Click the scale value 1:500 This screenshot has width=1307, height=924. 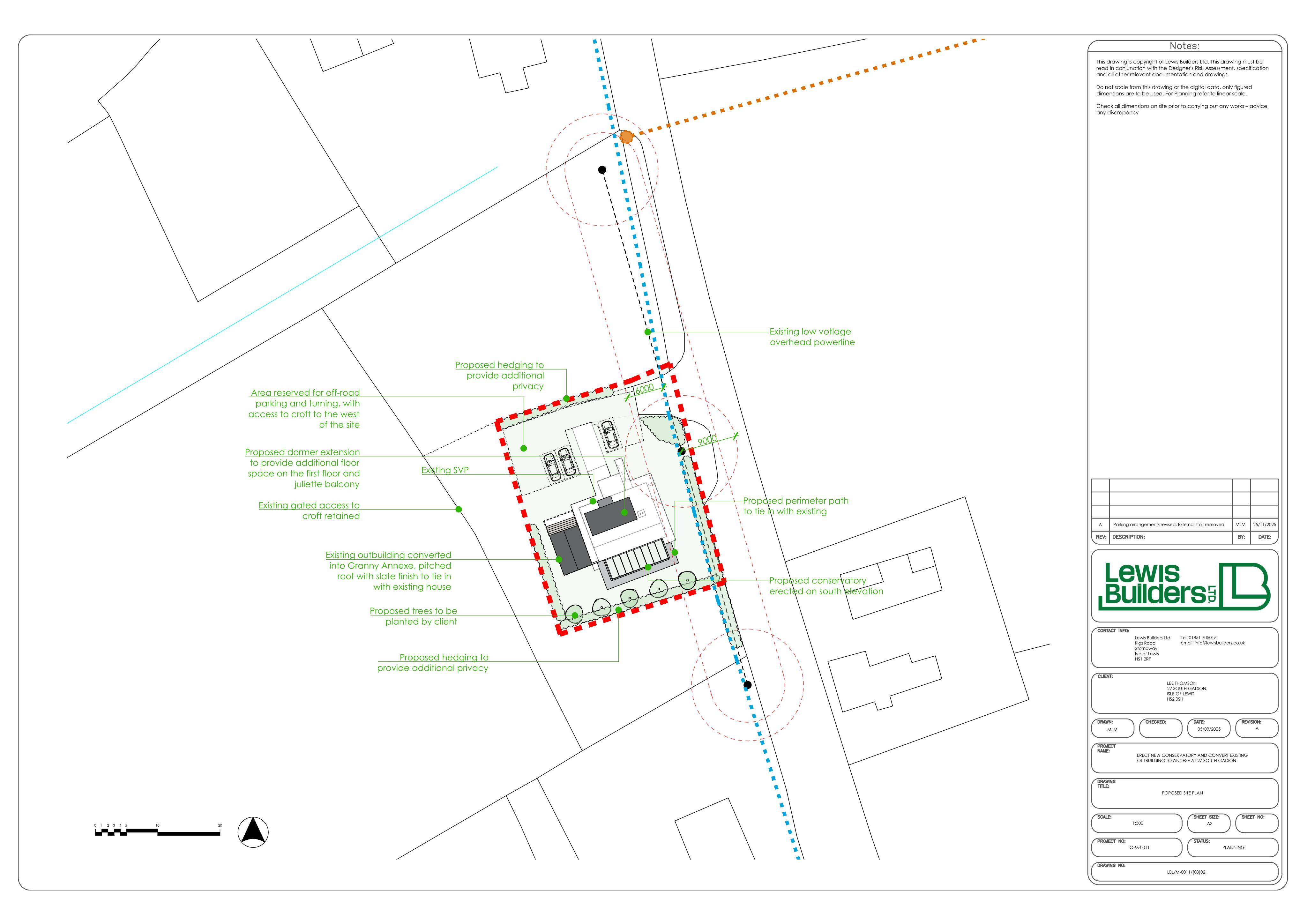1137,823
